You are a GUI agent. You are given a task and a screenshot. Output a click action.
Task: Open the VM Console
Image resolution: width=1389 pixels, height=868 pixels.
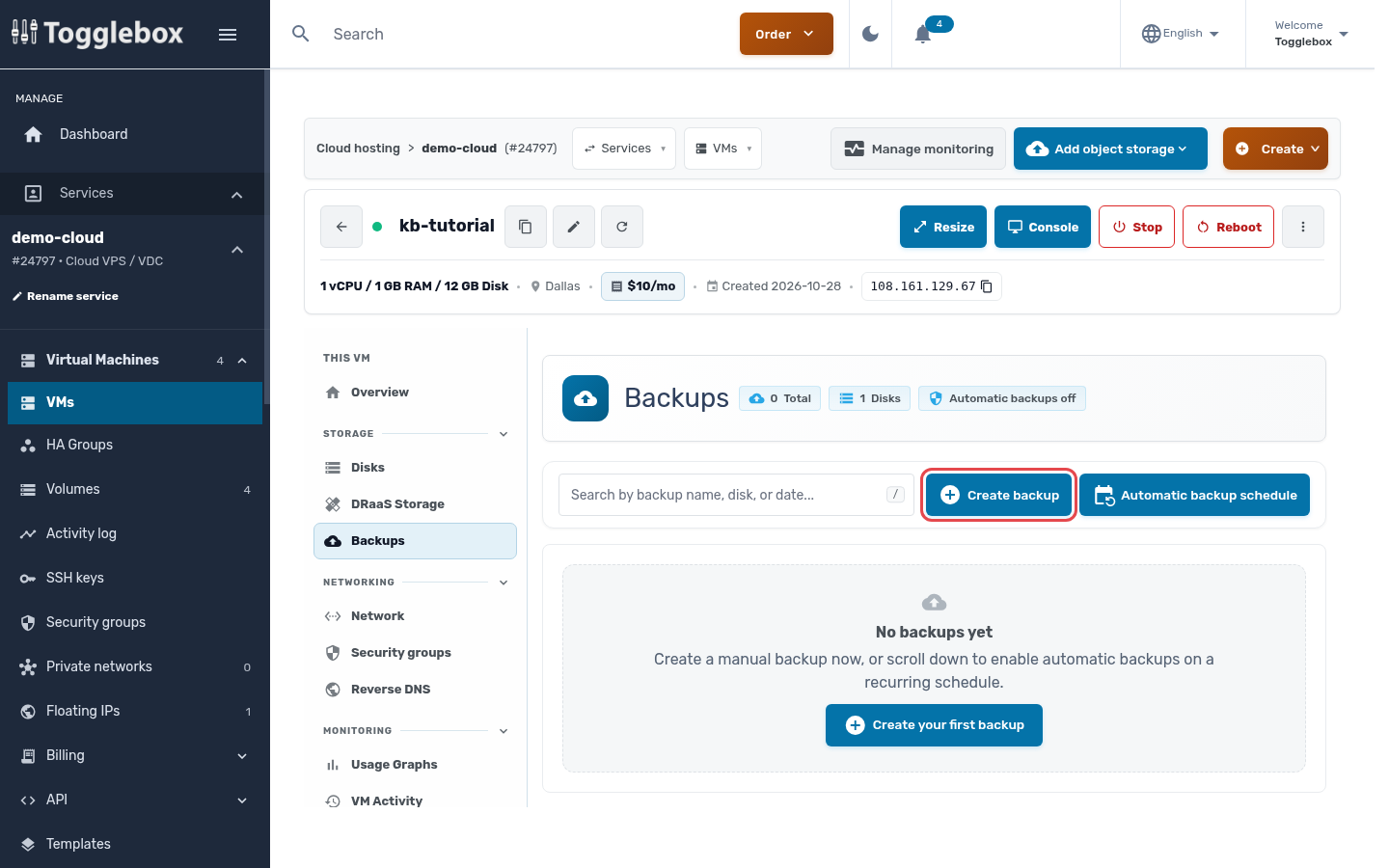(1043, 227)
